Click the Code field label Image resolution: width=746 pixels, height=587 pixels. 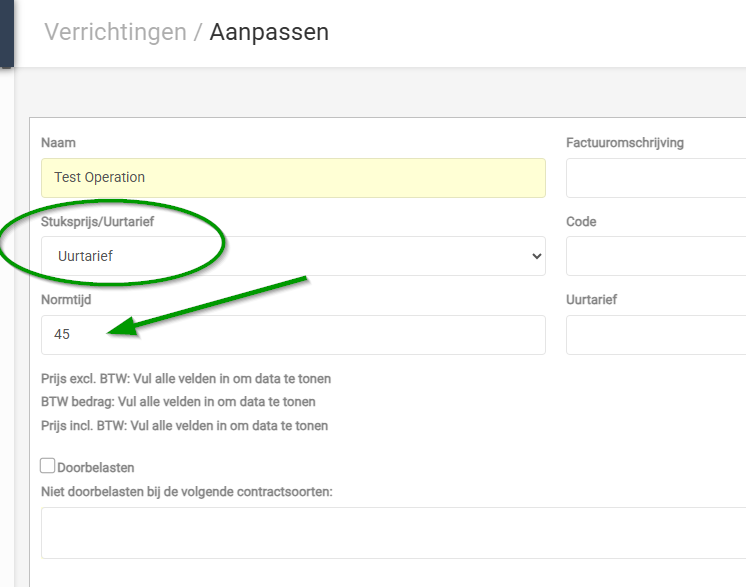581,221
